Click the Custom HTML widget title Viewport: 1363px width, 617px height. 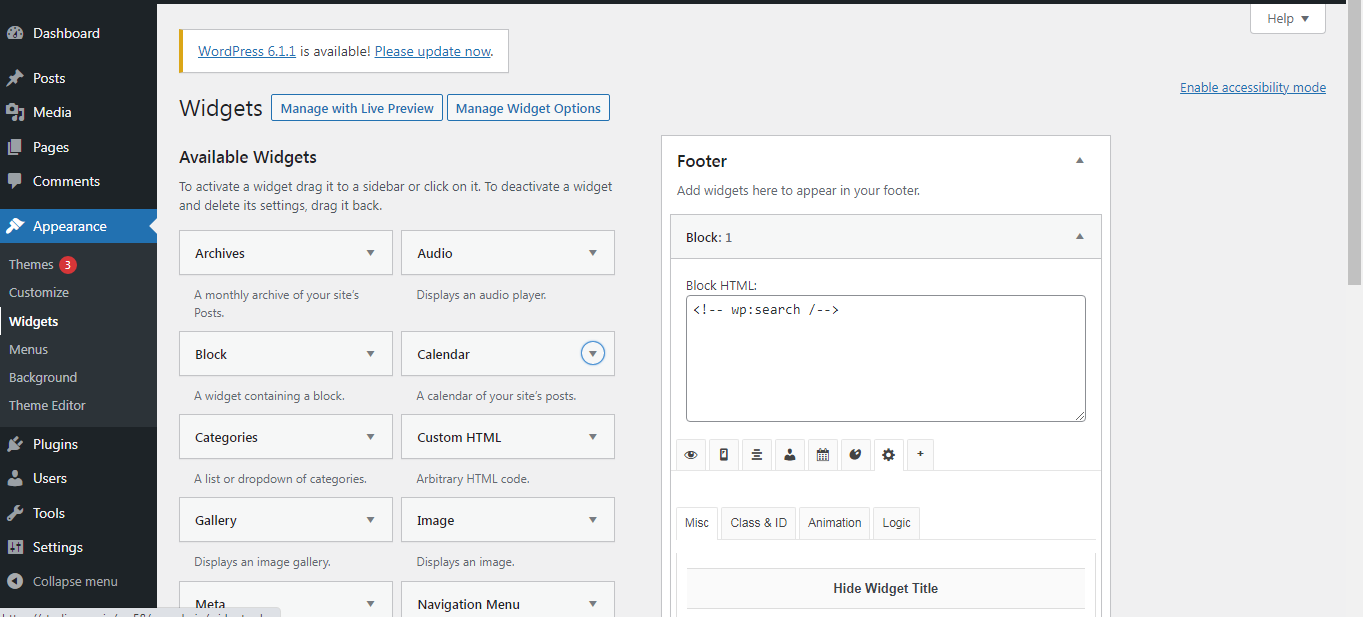(459, 437)
